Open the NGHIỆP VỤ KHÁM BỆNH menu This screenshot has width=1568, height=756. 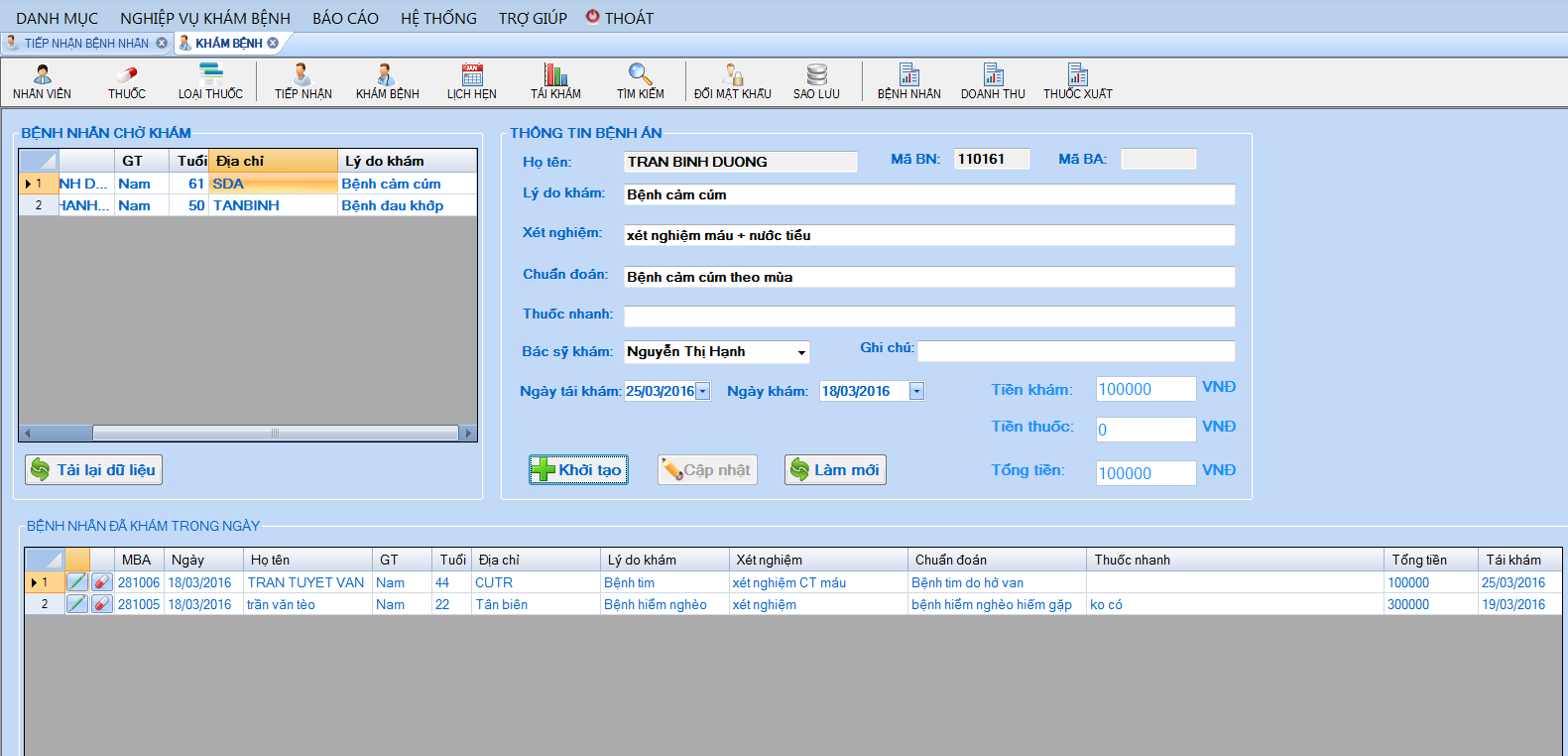[205, 18]
